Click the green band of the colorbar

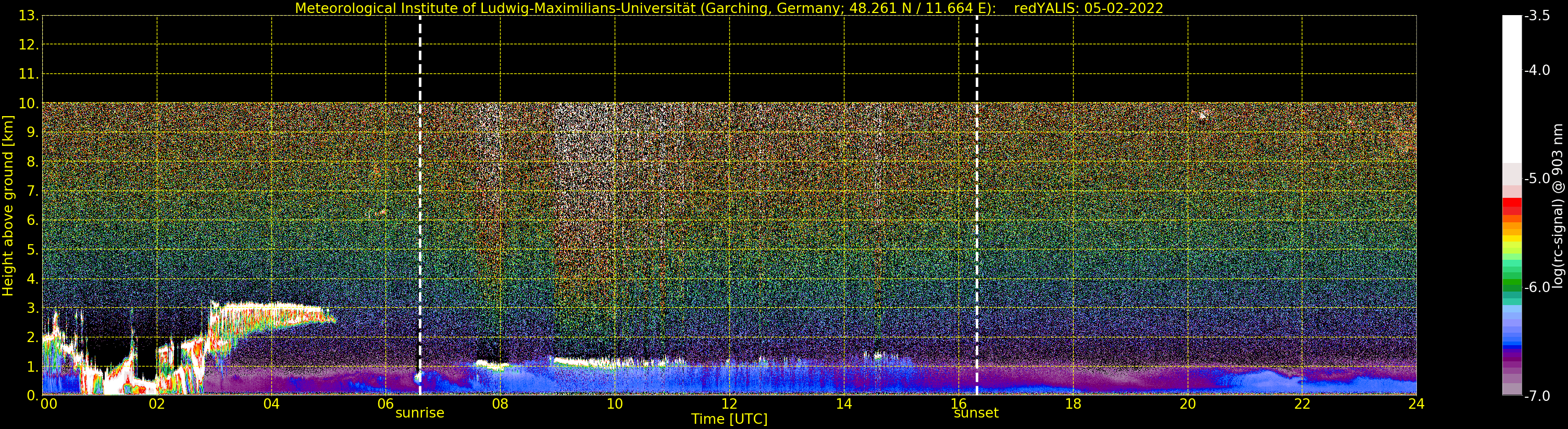[x=1512, y=285]
